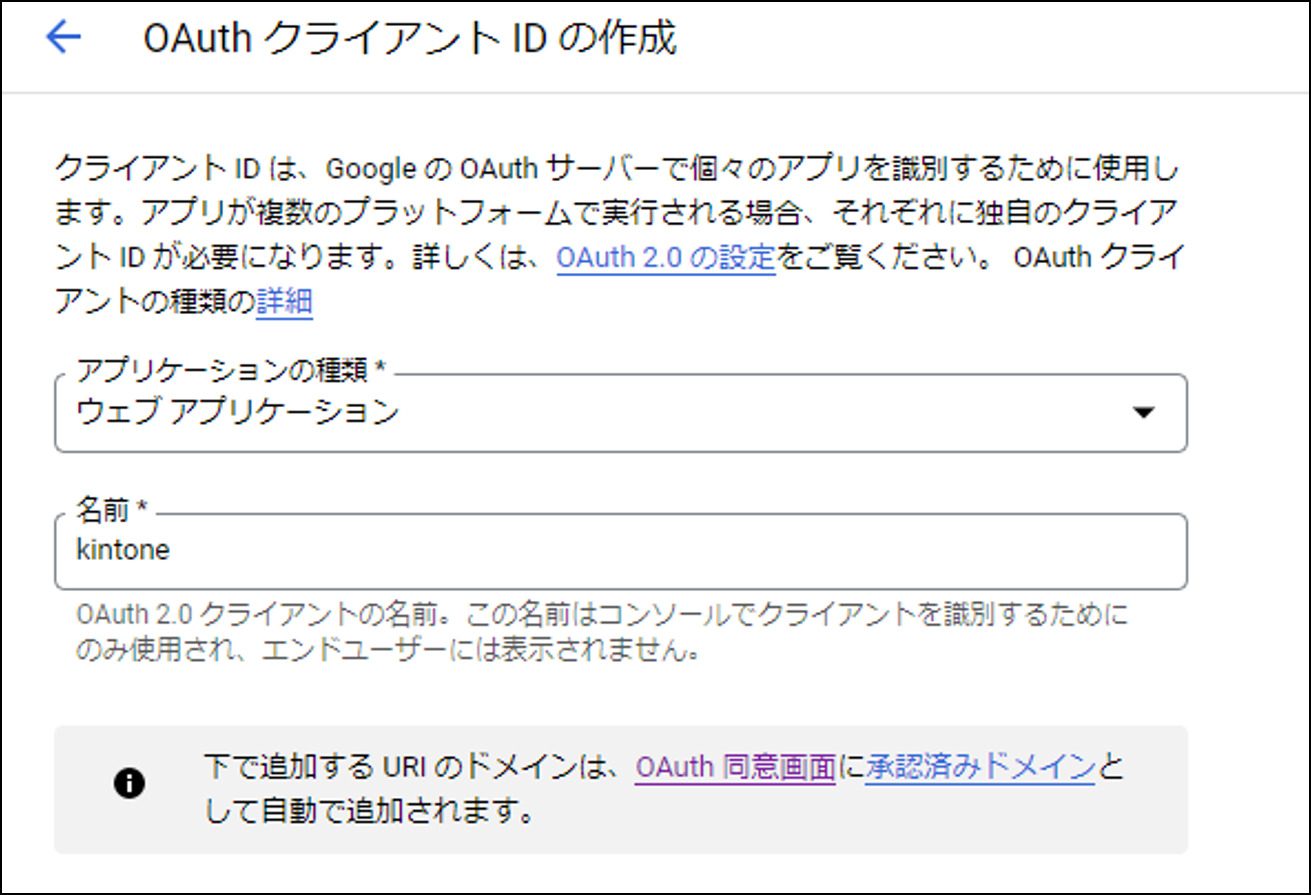
Task: Click the kintone text in name field
Action: click(122, 551)
